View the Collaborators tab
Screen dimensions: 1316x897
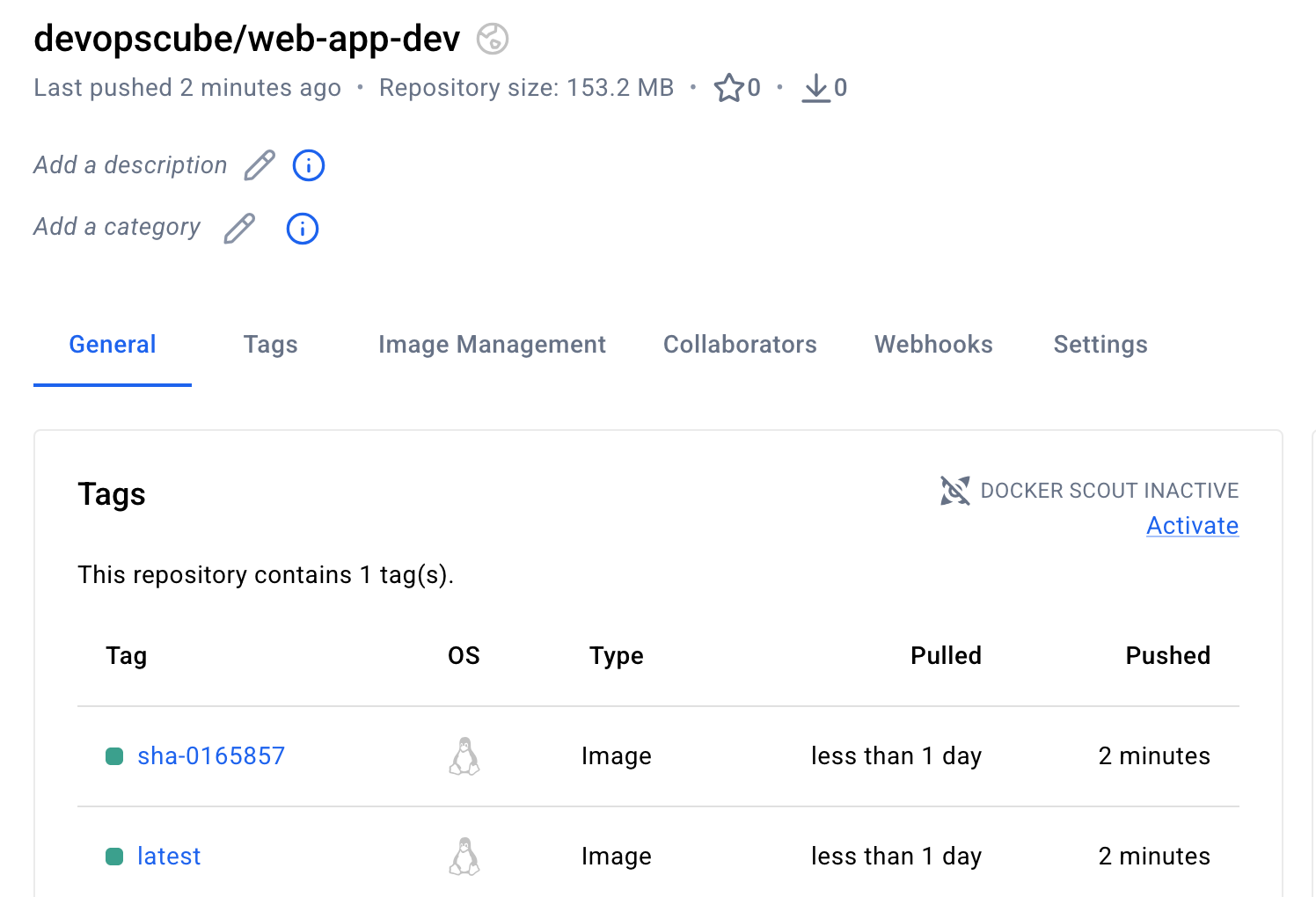tap(740, 344)
